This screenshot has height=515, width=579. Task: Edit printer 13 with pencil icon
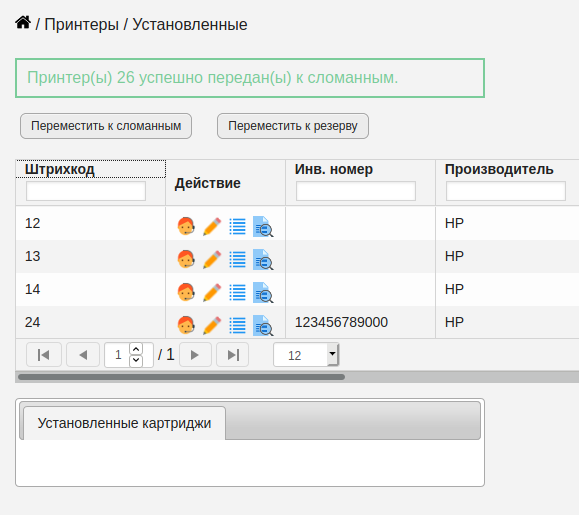[x=212, y=259]
